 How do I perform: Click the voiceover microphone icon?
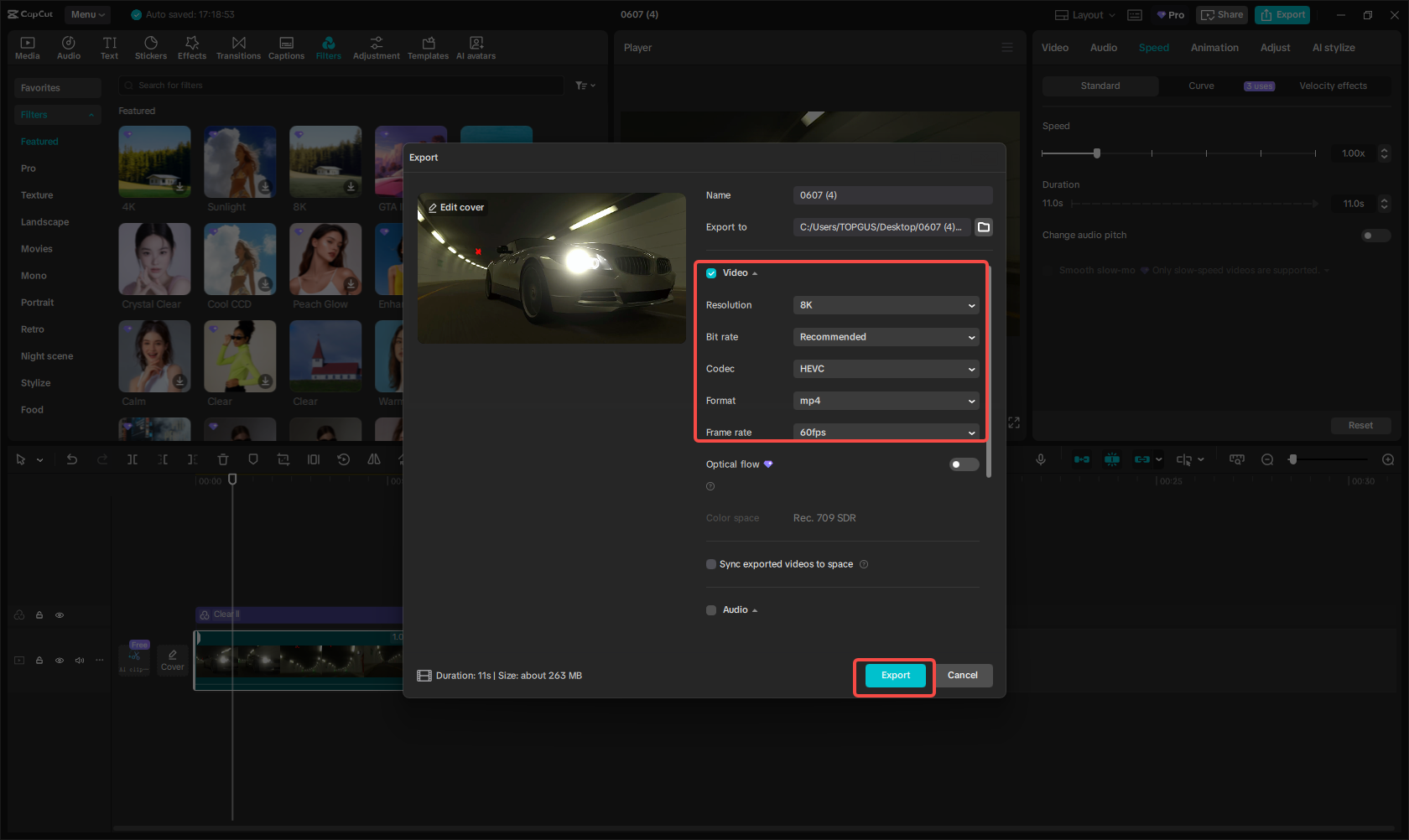[x=1041, y=459]
